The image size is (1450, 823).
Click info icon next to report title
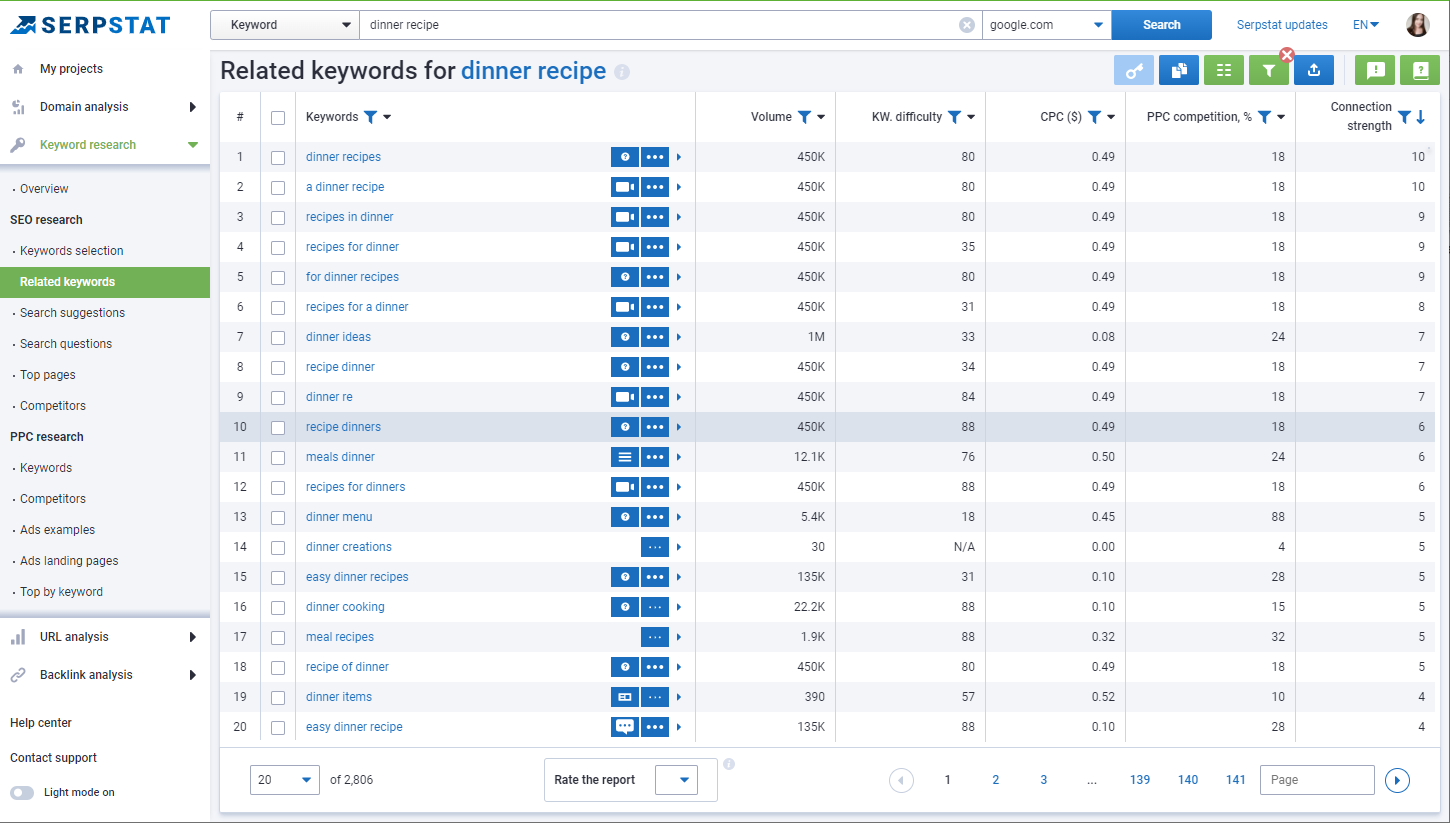point(622,72)
